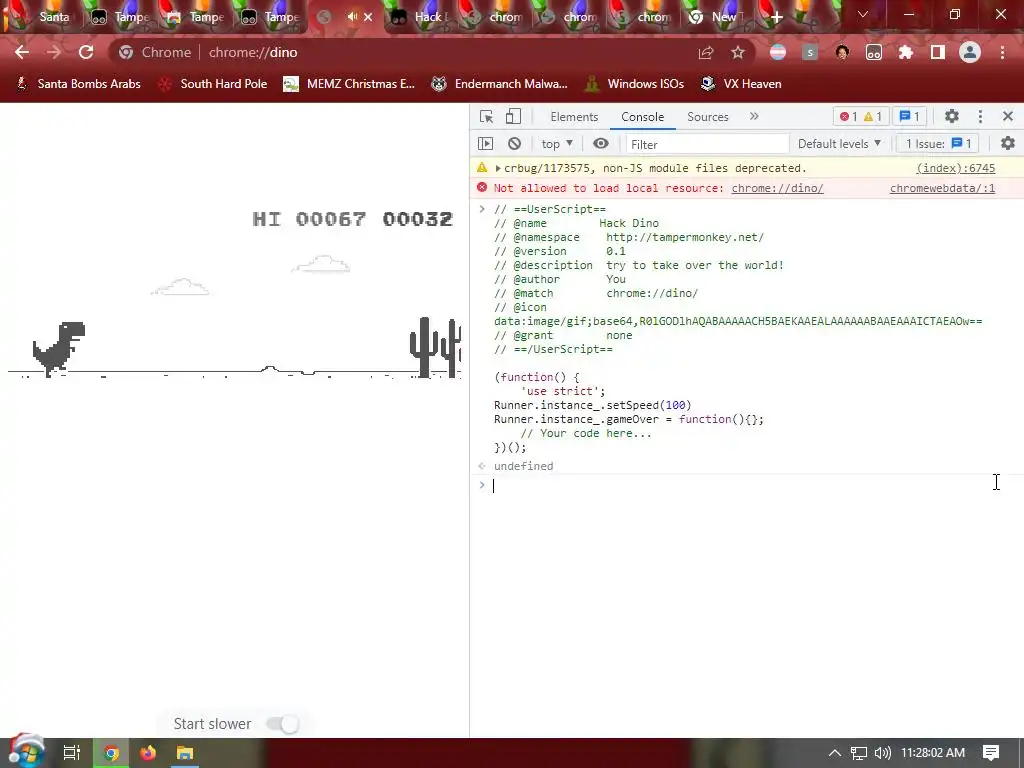Open the message count badge in DevTools

tap(909, 116)
